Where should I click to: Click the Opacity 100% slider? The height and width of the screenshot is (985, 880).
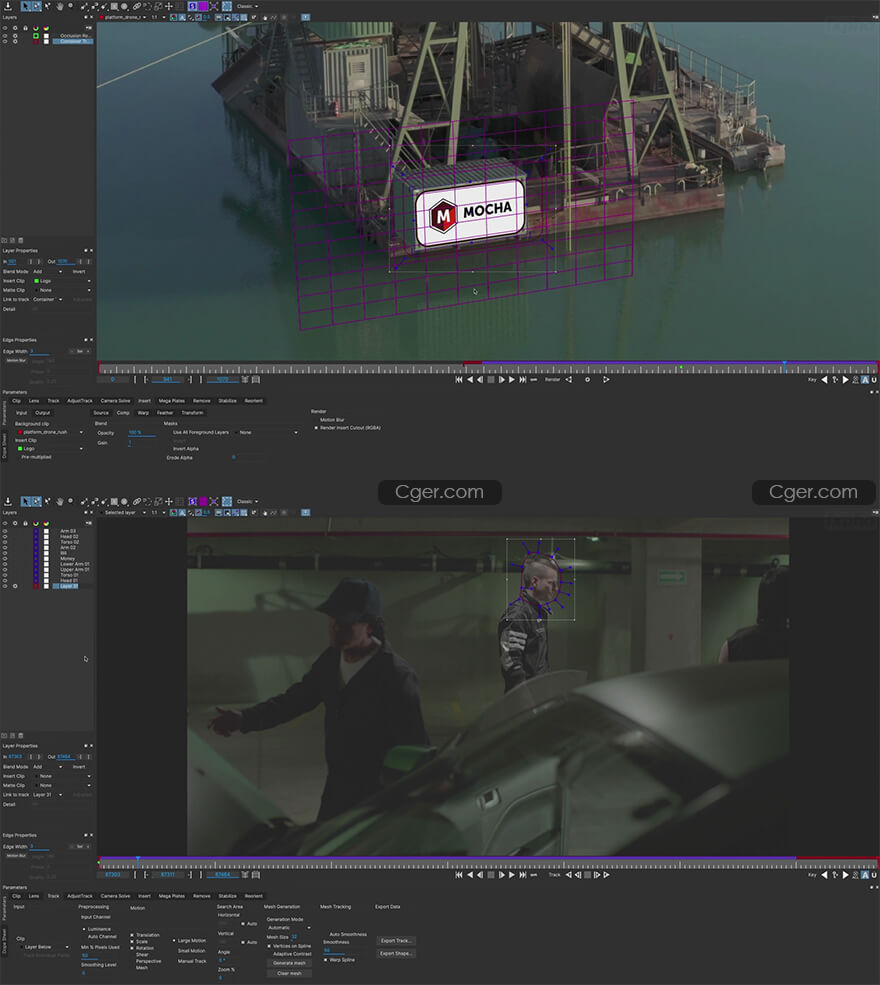click(x=142, y=433)
